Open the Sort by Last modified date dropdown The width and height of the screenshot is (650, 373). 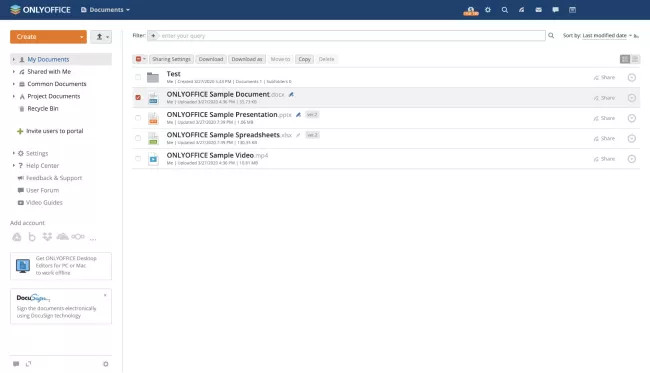(x=607, y=36)
